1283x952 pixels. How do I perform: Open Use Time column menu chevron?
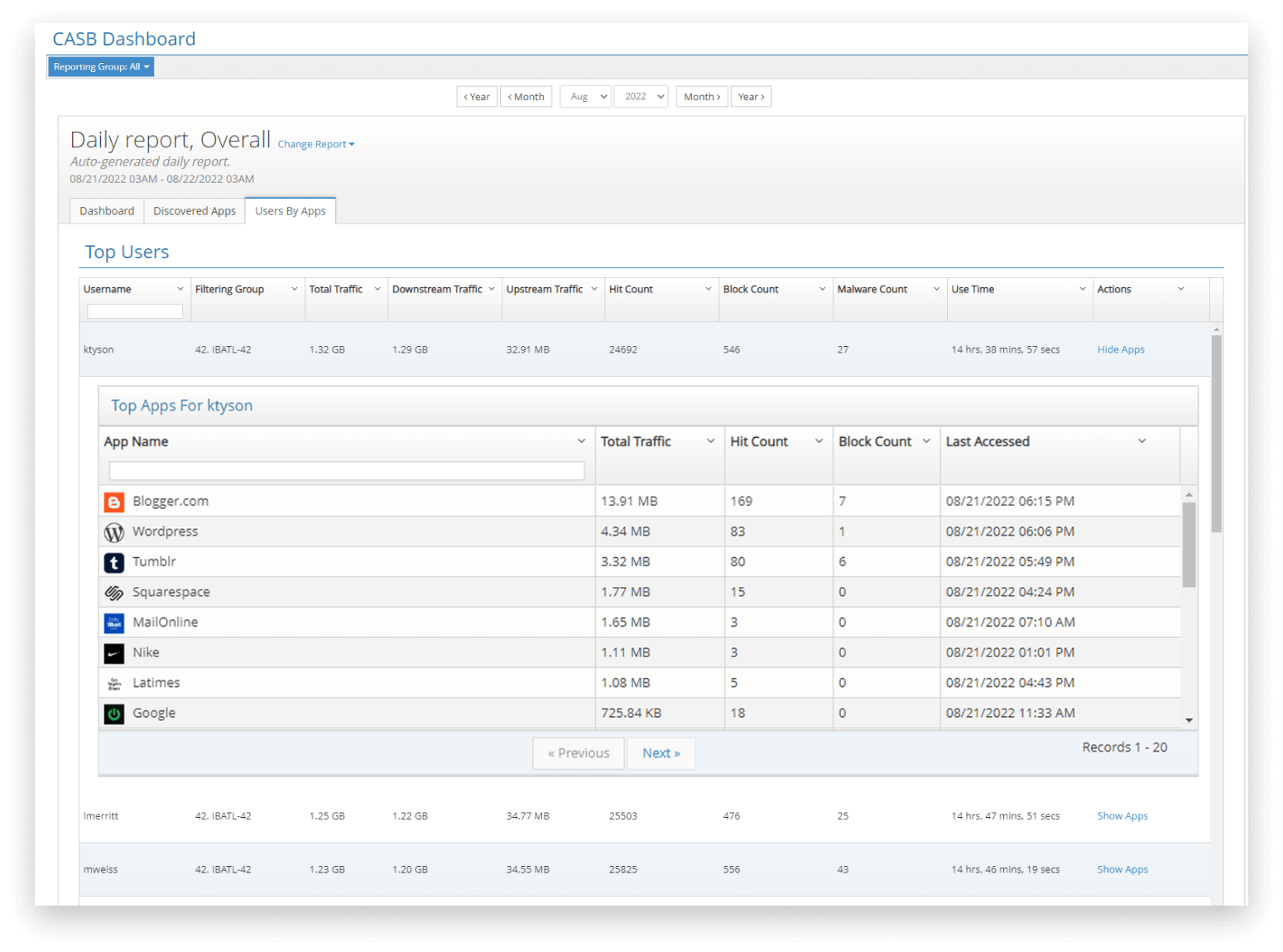(x=1083, y=289)
